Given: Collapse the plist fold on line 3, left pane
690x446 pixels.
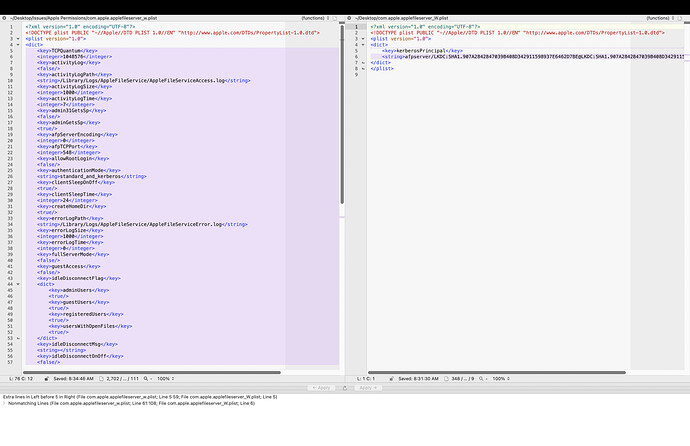Looking at the screenshot, I should (x=18, y=39).
